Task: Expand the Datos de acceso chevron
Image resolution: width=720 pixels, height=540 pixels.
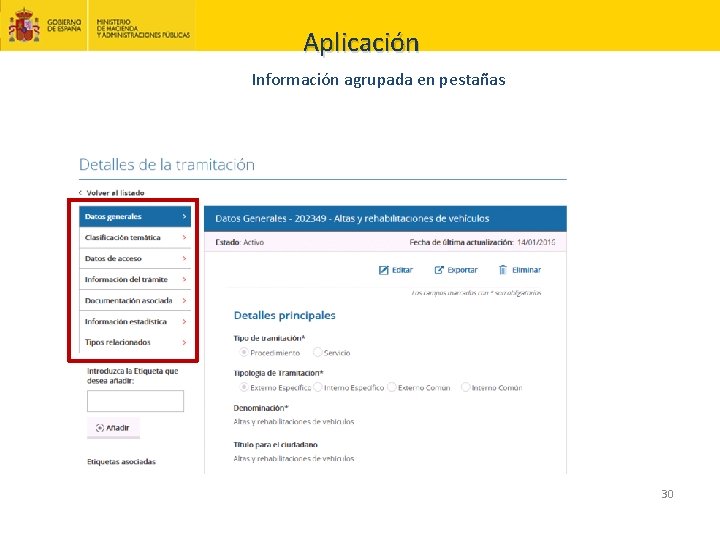Action: tap(184, 259)
